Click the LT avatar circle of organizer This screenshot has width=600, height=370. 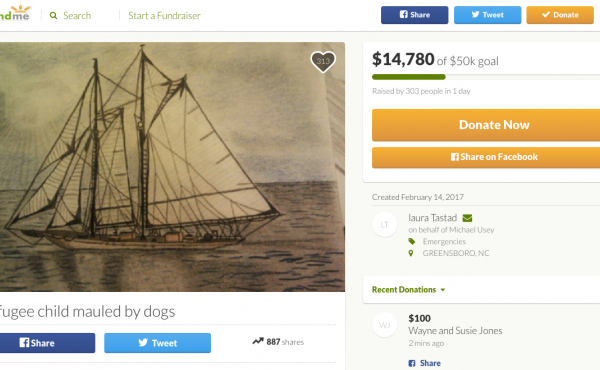(385, 225)
